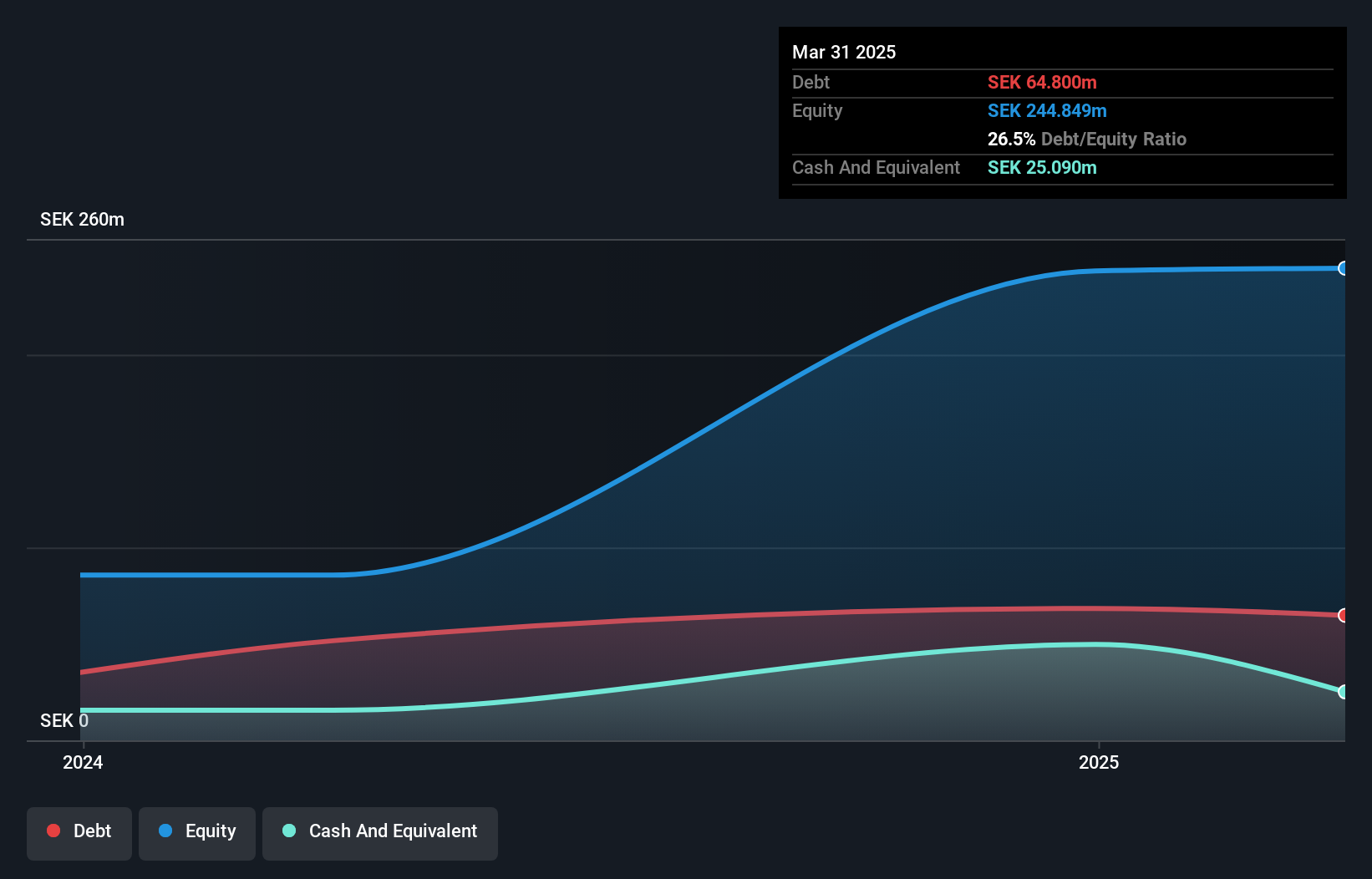Click the blue Equity legend dot
The height and width of the screenshot is (879, 1372).
165,831
